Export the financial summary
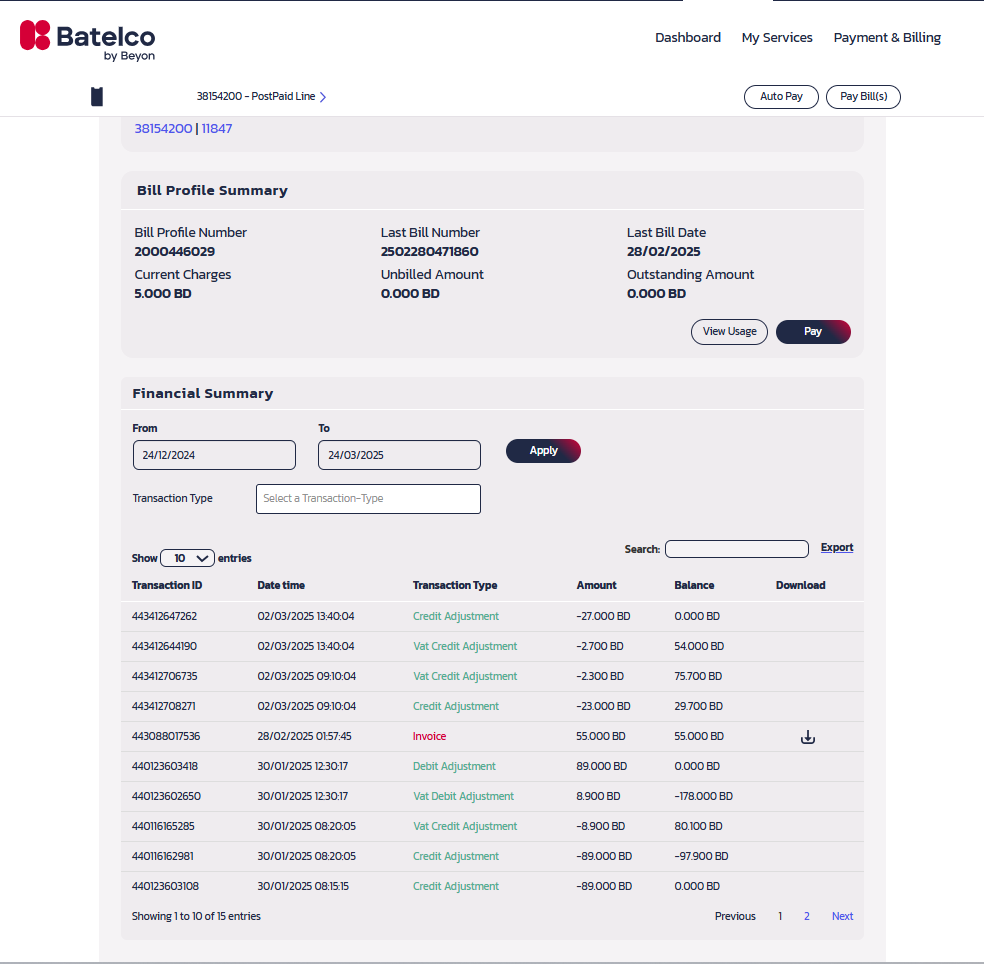The width and height of the screenshot is (984, 964). (837, 547)
